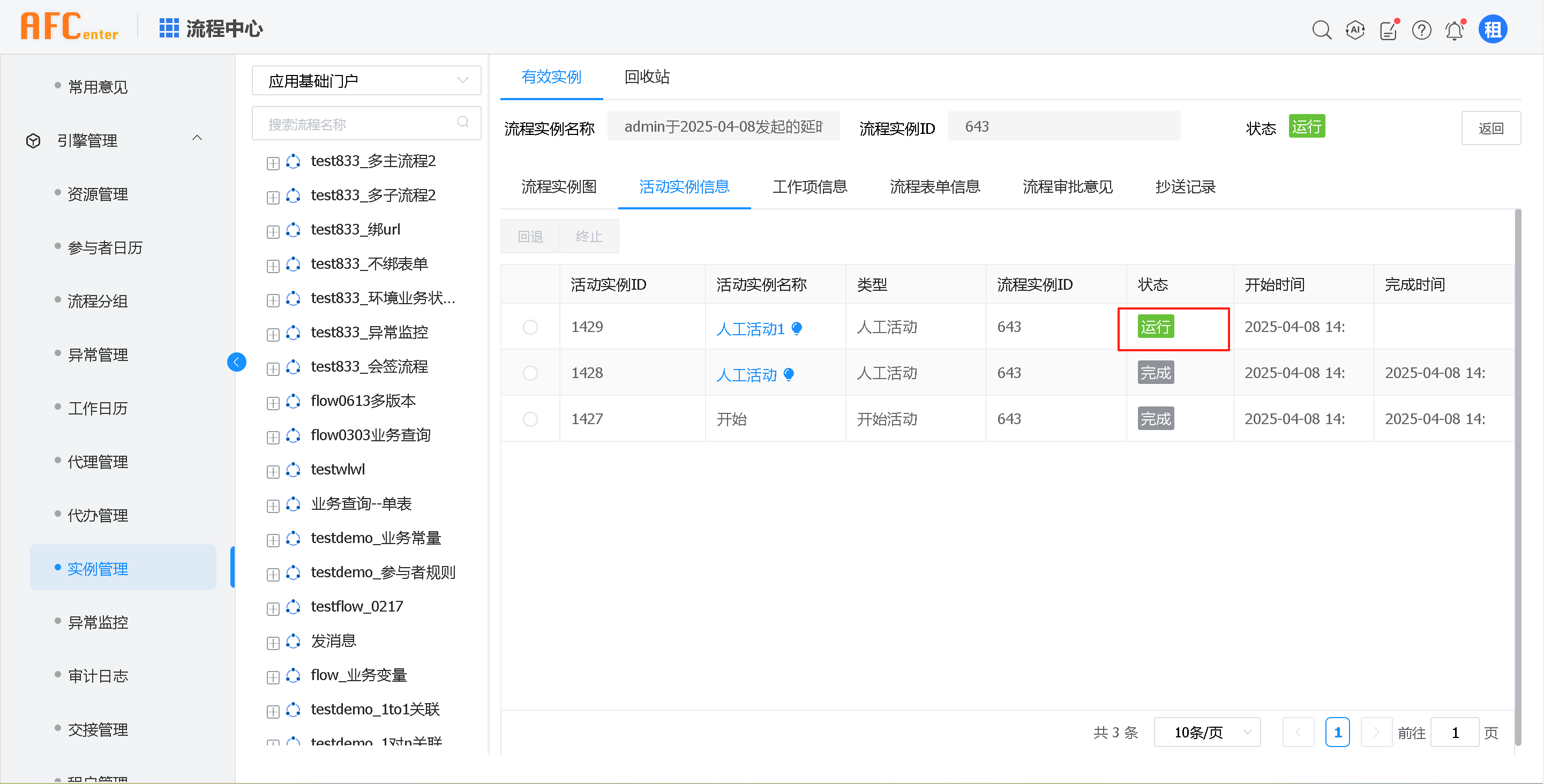1544x784 pixels.
Task: Open the 应用基础门户 dropdown
Action: click(x=366, y=80)
